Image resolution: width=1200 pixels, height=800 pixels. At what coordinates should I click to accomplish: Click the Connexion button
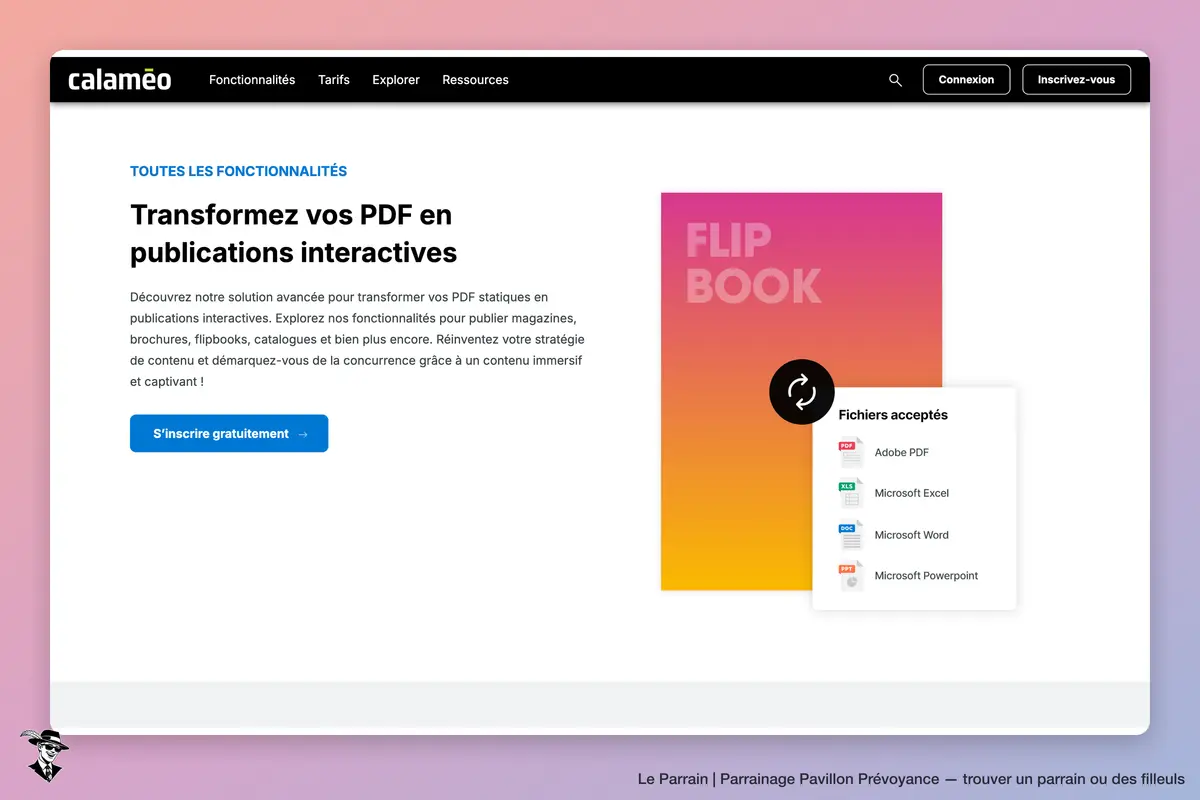[x=966, y=80]
